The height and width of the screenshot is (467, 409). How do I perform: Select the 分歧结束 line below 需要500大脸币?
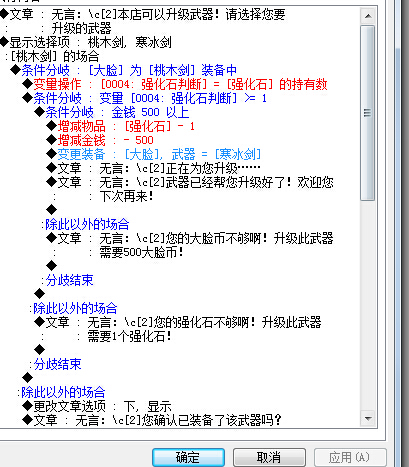click(67, 280)
